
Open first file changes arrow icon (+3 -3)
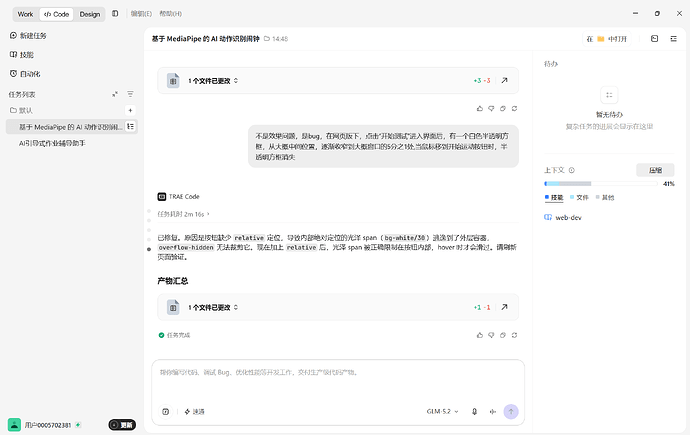point(504,80)
